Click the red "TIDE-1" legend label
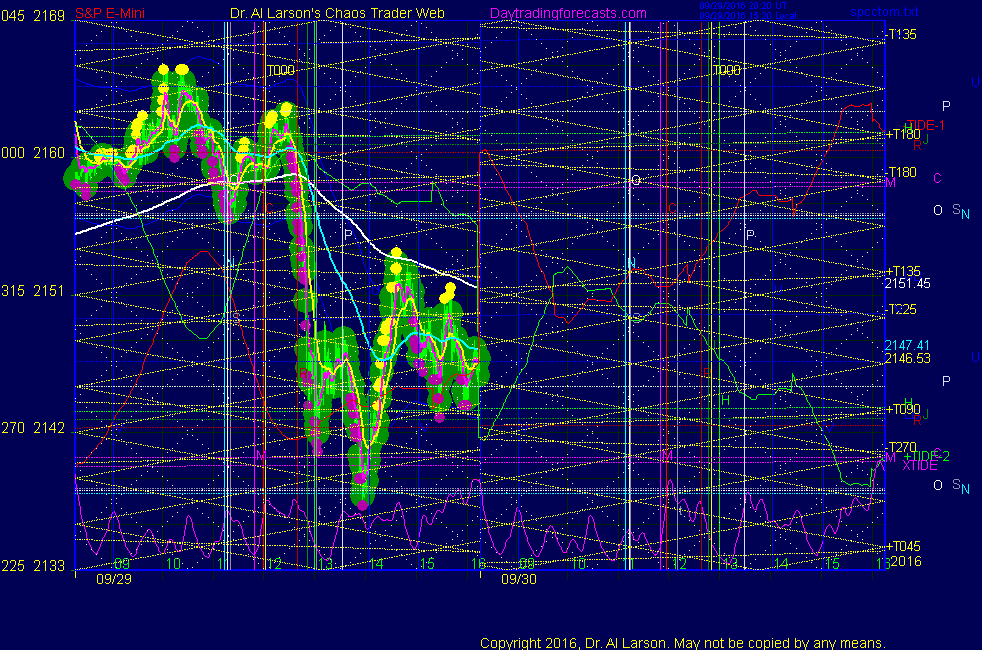Viewport: 982px width, 650px height. pyautogui.click(x=925, y=125)
